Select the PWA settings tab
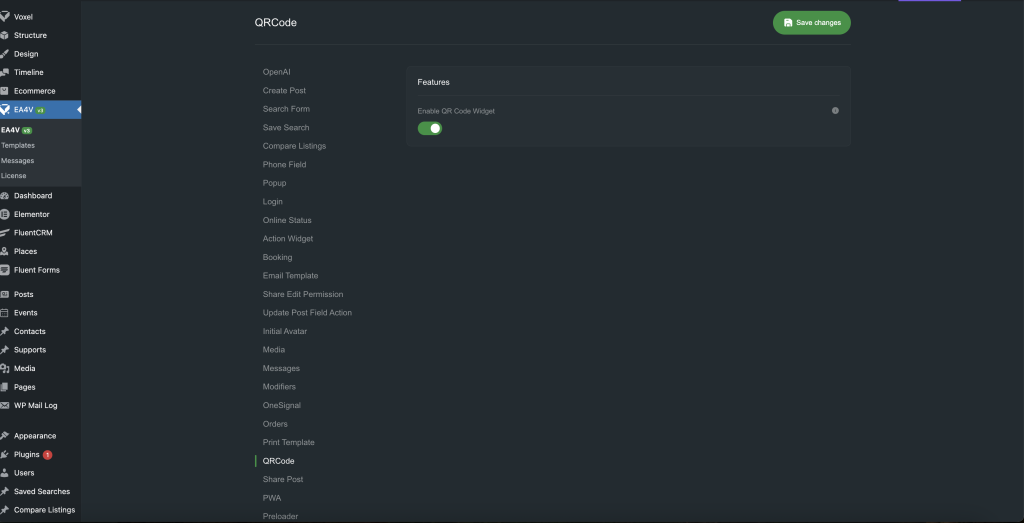The width and height of the screenshot is (1024, 523). point(272,497)
